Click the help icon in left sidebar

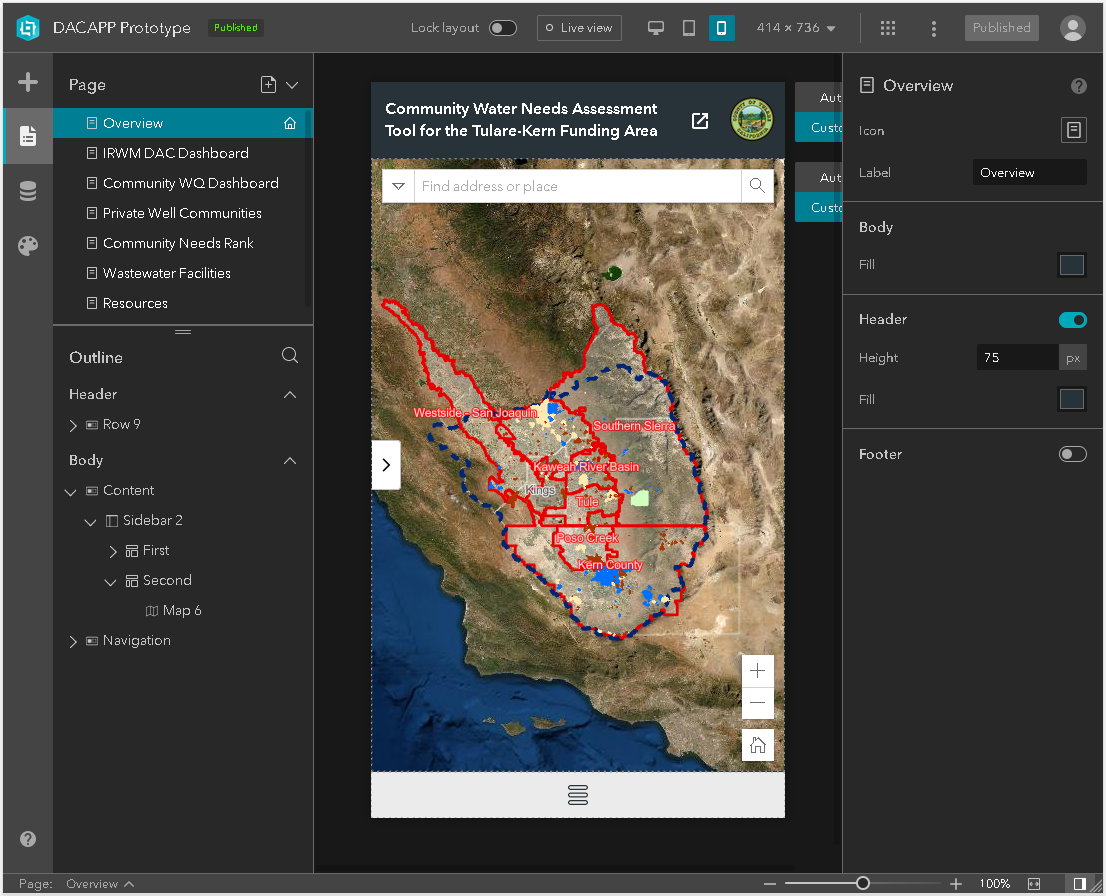pyautogui.click(x=28, y=839)
